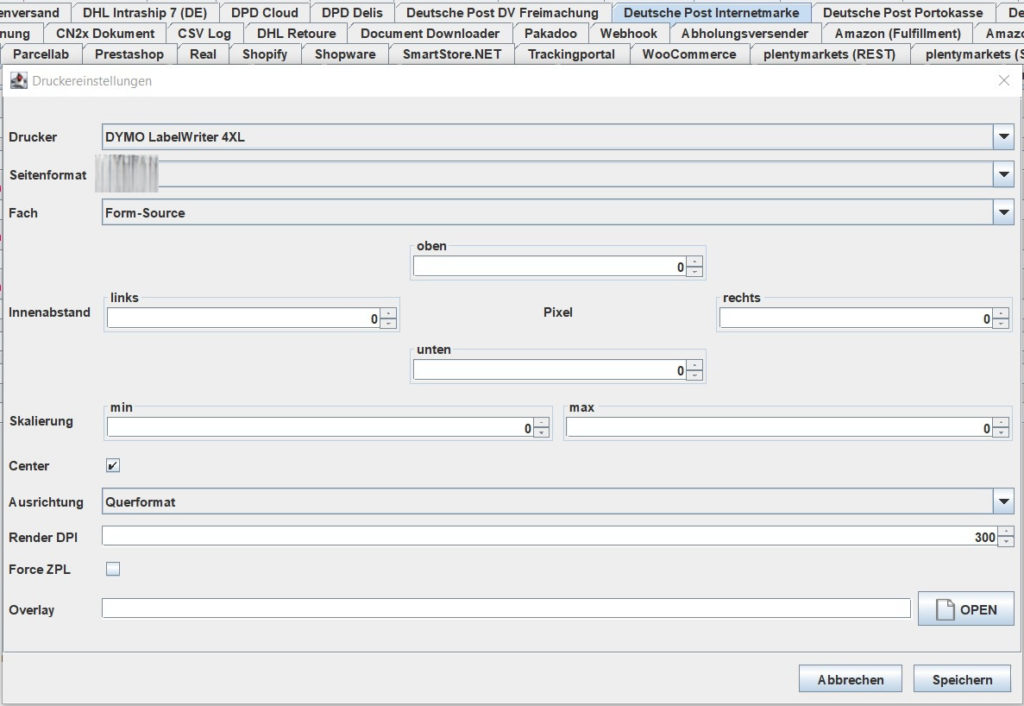This screenshot has height=706, width=1024.
Task: Decrease the links padding value
Action: (x=389, y=323)
